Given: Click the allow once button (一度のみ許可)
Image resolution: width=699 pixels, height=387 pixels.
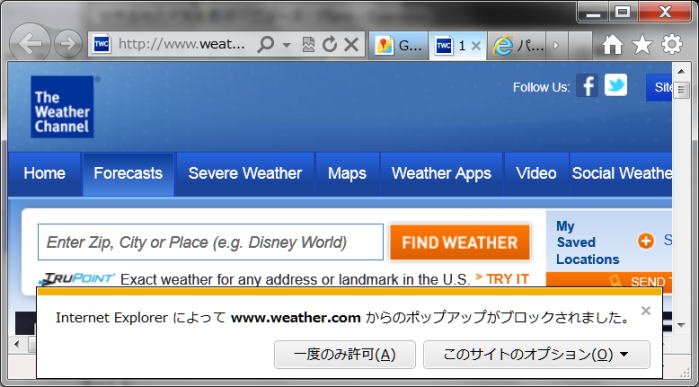Looking at the screenshot, I should point(345,355).
